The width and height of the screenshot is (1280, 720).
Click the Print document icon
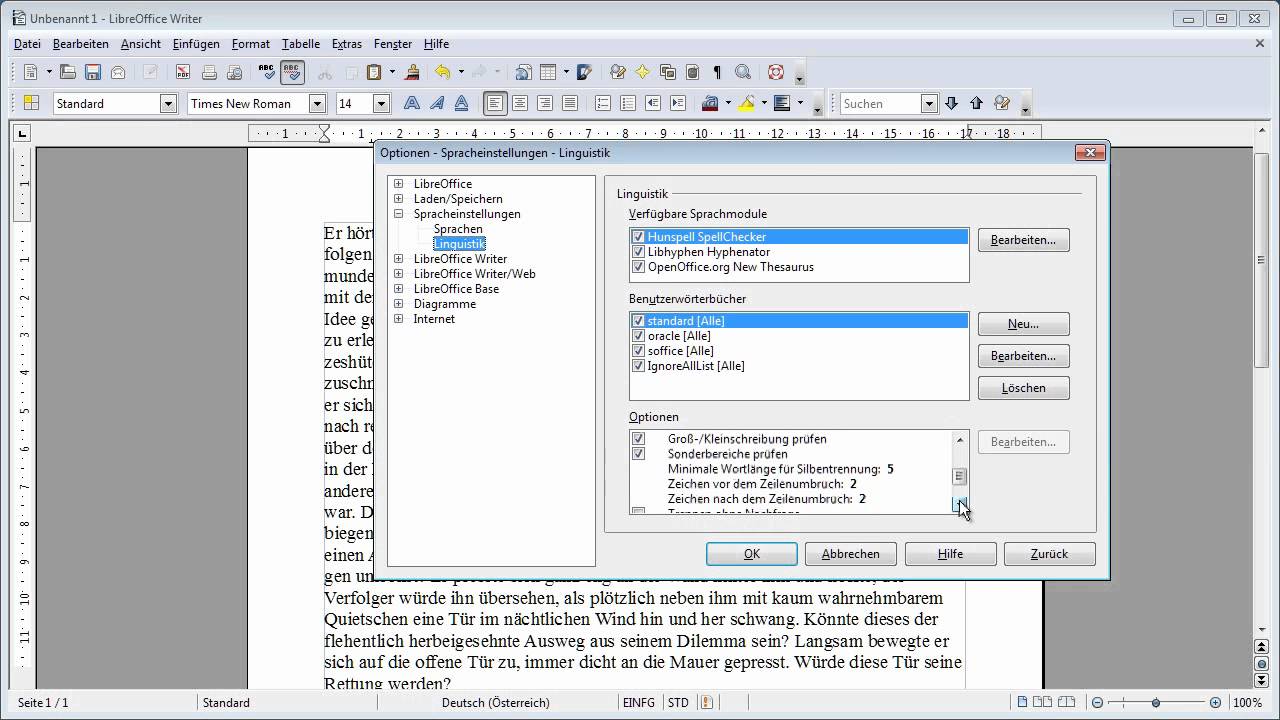click(x=209, y=72)
